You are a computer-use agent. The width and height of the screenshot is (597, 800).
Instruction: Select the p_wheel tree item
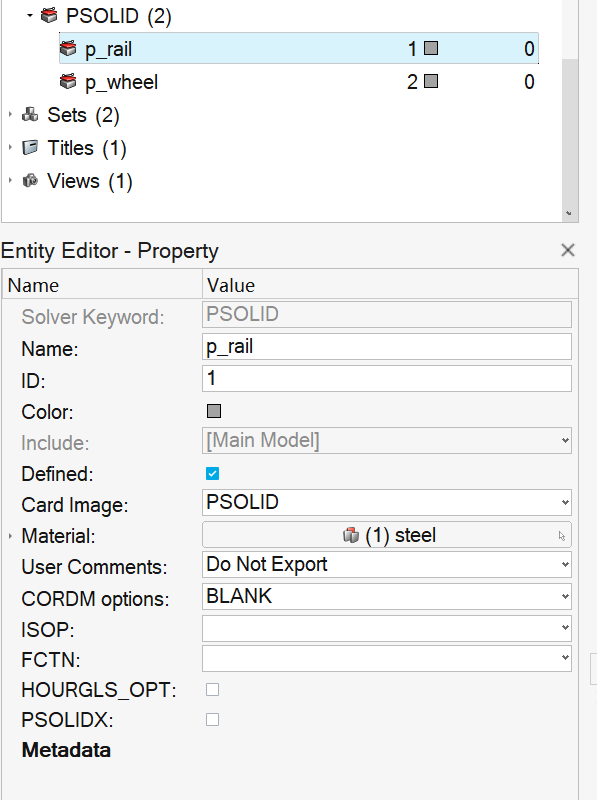(298, 82)
